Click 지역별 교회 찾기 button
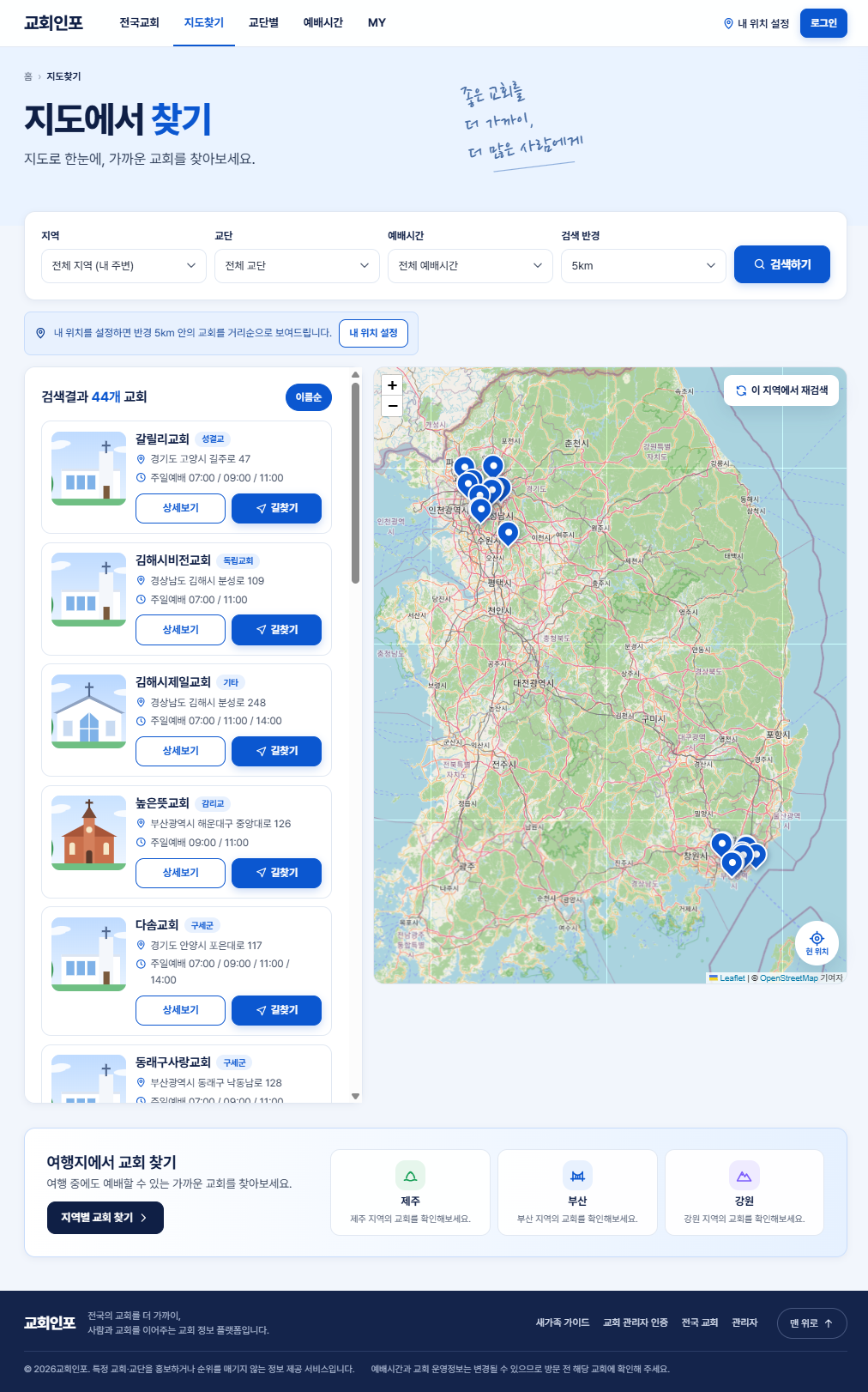The image size is (868, 1392). point(105,1218)
